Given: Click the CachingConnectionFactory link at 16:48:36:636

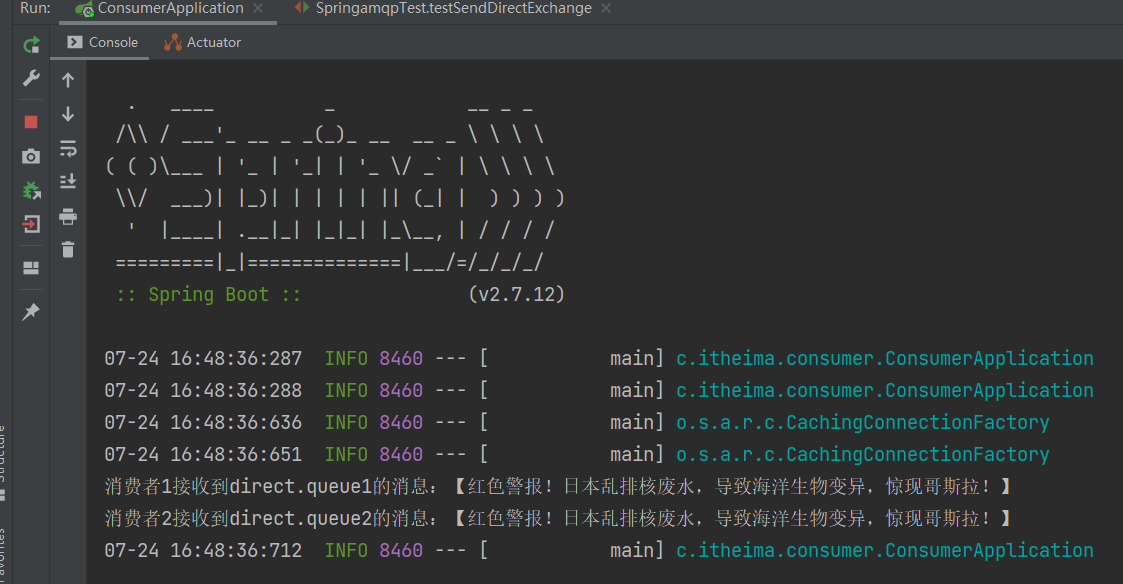Looking at the screenshot, I should click(x=862, y=423).
